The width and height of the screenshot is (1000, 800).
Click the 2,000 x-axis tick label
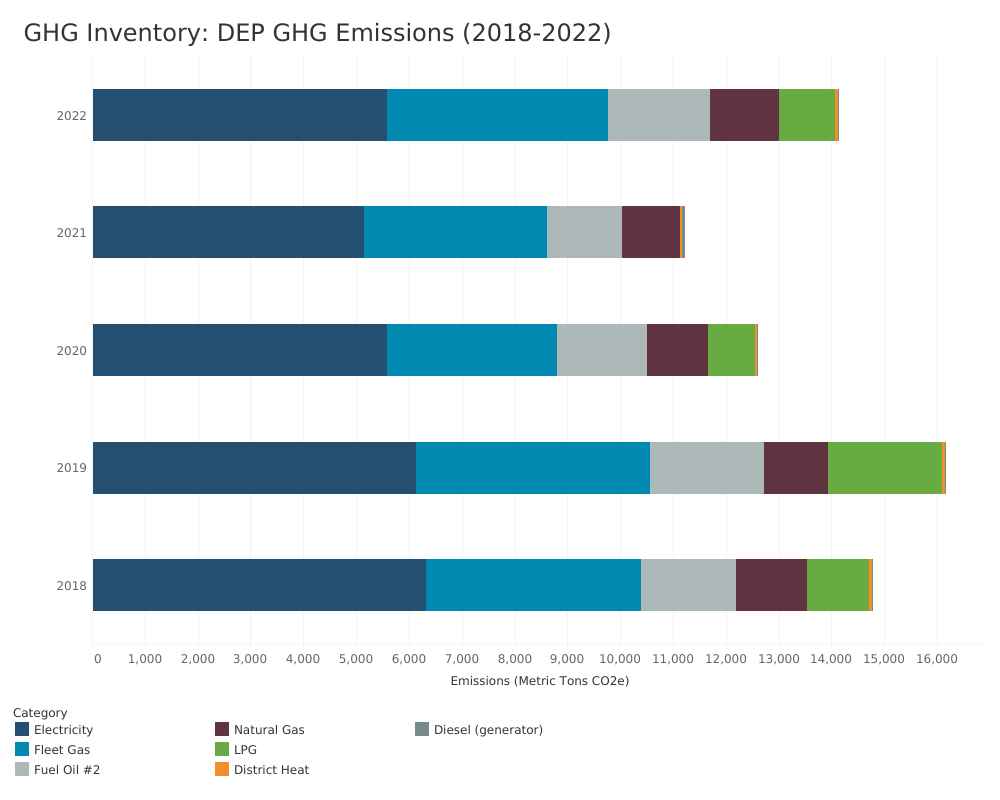click(198, 659)
